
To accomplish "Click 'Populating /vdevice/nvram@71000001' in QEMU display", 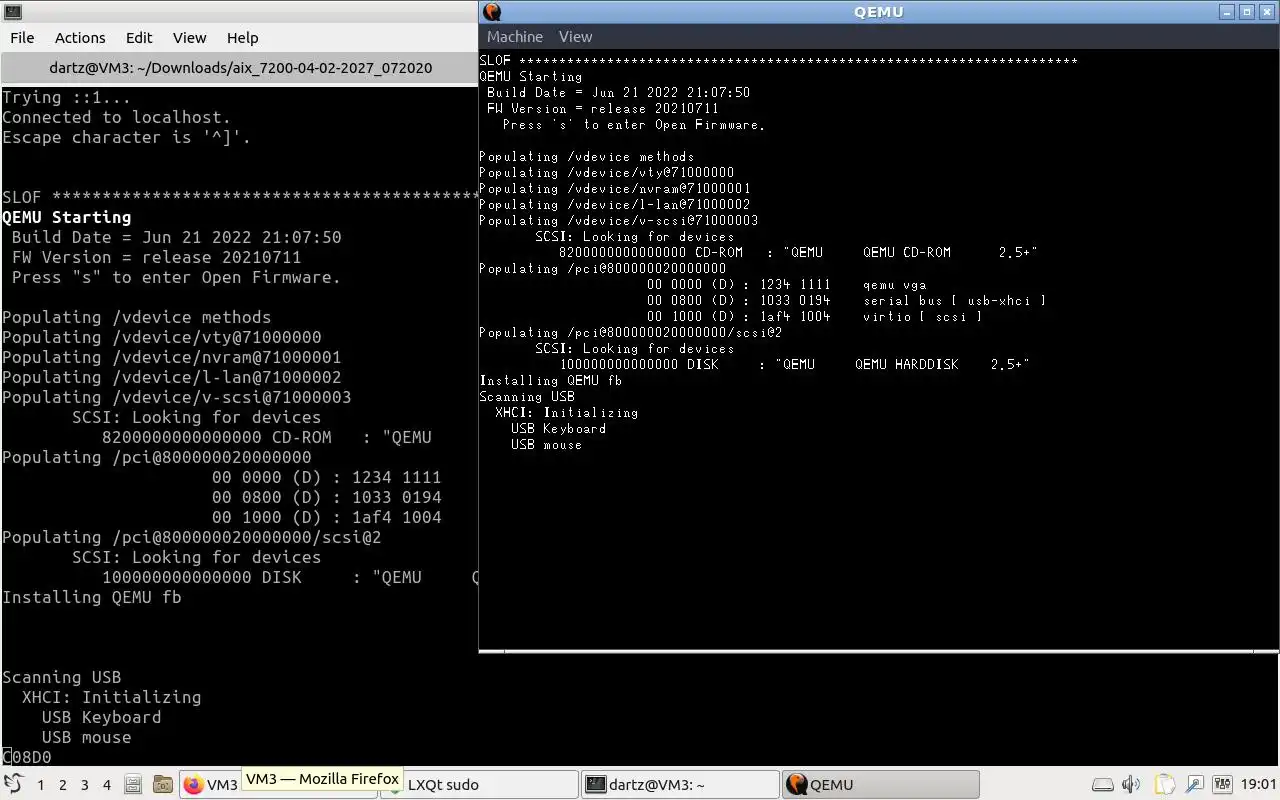I will coord(615,188).
